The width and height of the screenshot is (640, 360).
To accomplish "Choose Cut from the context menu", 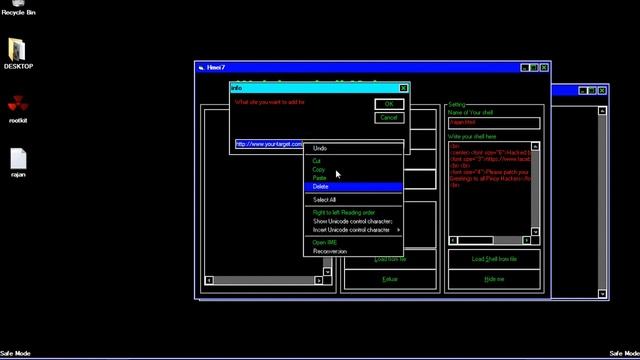I will 353,161.
